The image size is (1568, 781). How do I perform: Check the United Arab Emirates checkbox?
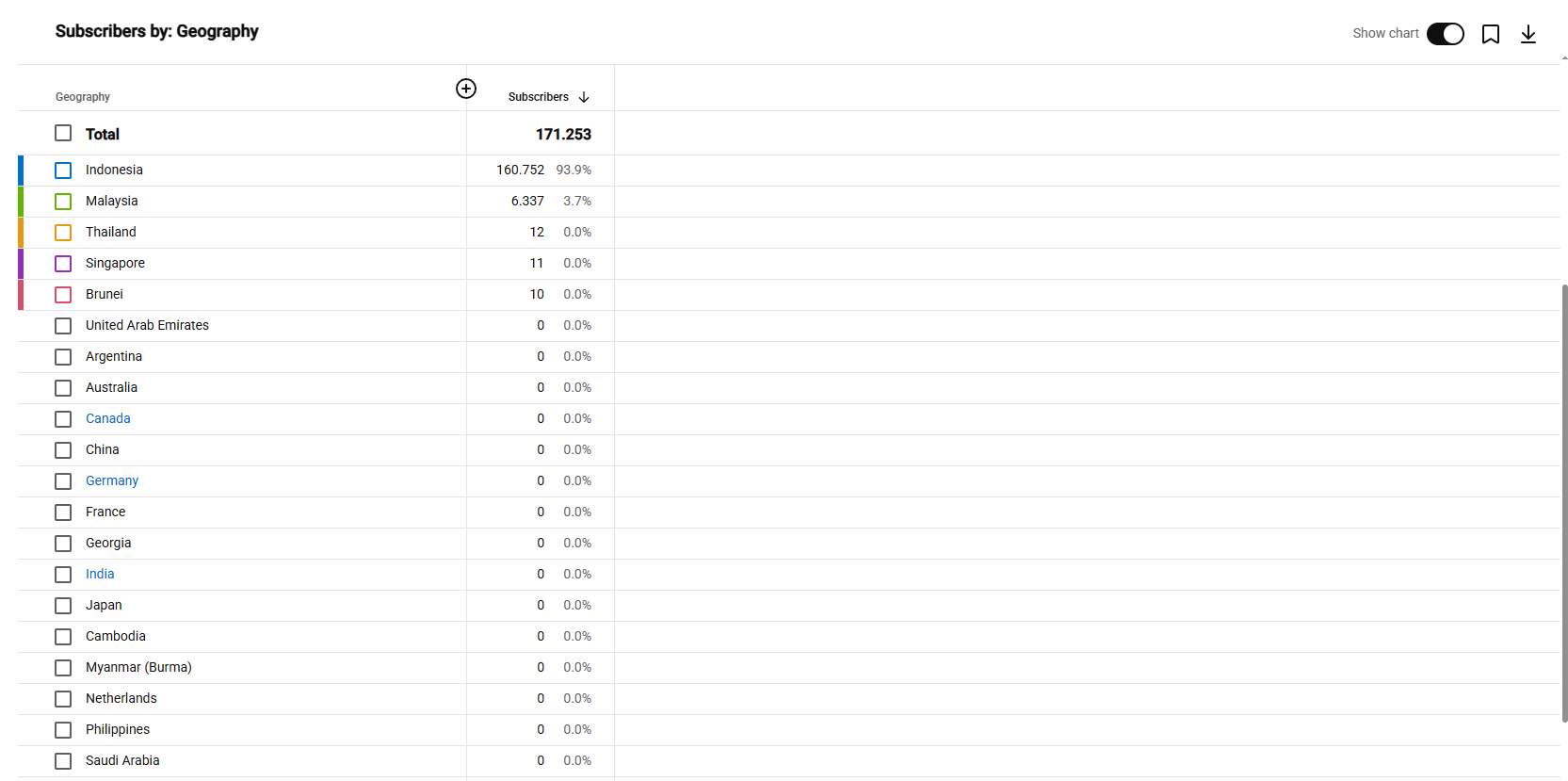pyautogui.click(x=63, y=326)
